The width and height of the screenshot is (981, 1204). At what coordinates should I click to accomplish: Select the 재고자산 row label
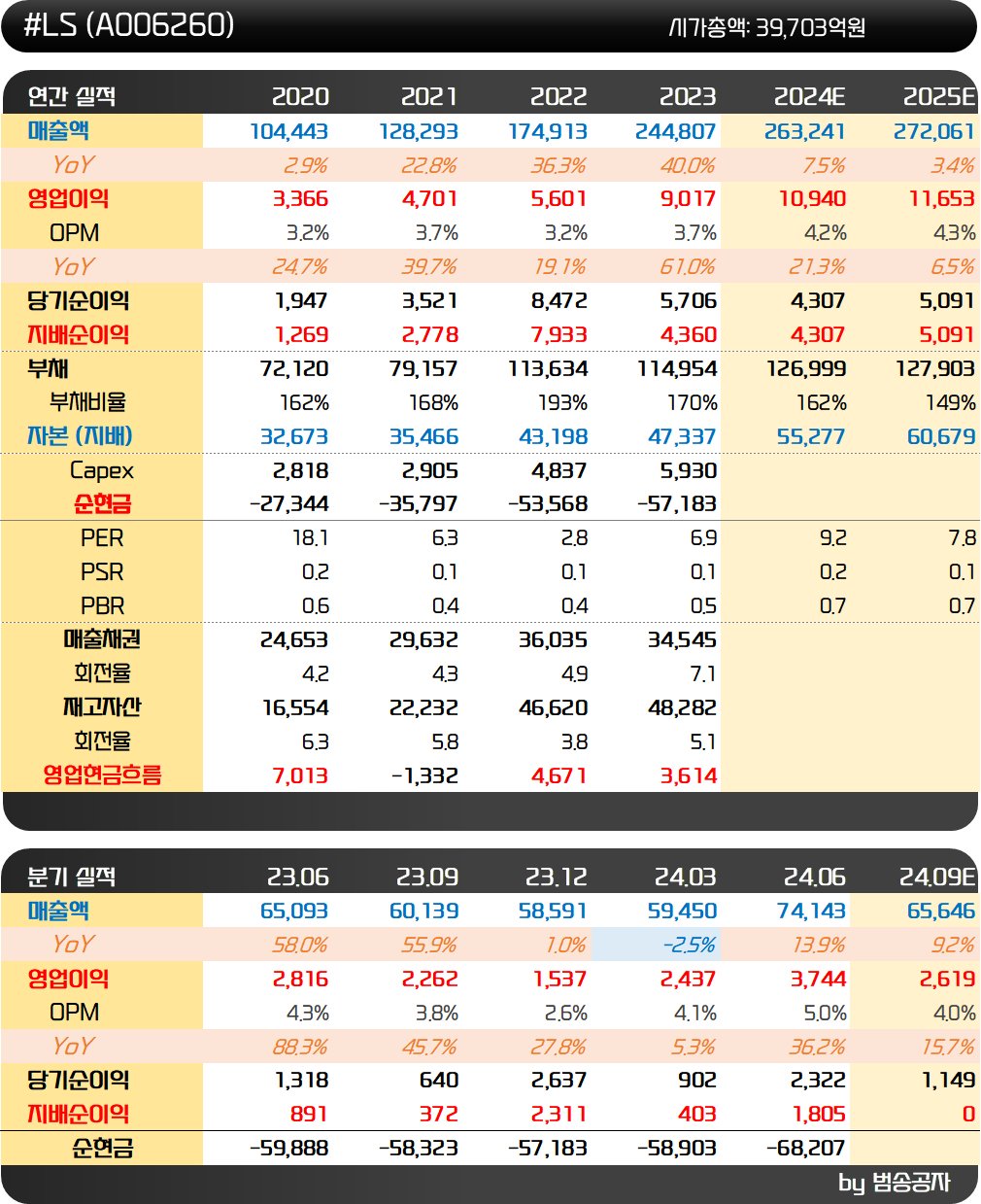pos(102,706)
